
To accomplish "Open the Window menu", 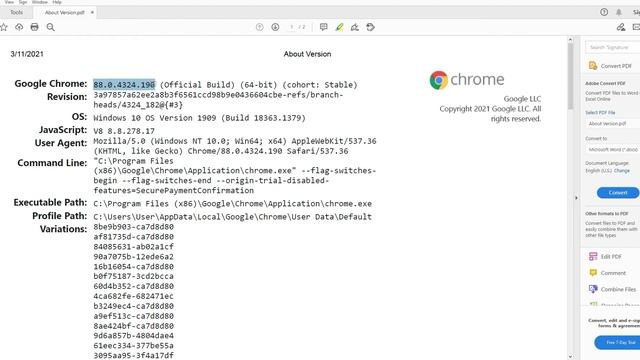I will tap(40, 2).
